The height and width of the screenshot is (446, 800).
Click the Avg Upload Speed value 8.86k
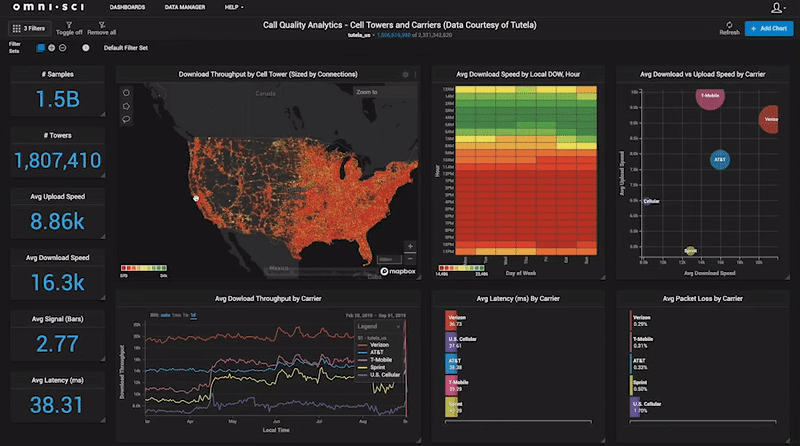[x=57, y=221]
